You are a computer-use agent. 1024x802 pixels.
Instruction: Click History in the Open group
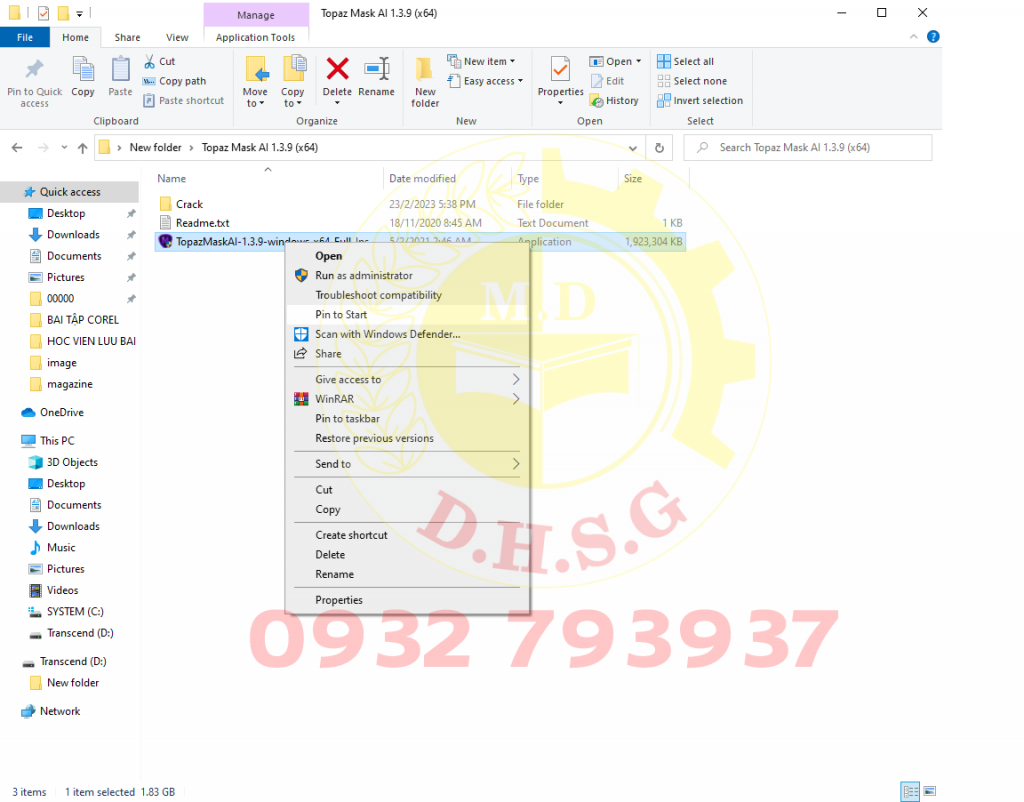pyautogui.click(x=614, y=101)
